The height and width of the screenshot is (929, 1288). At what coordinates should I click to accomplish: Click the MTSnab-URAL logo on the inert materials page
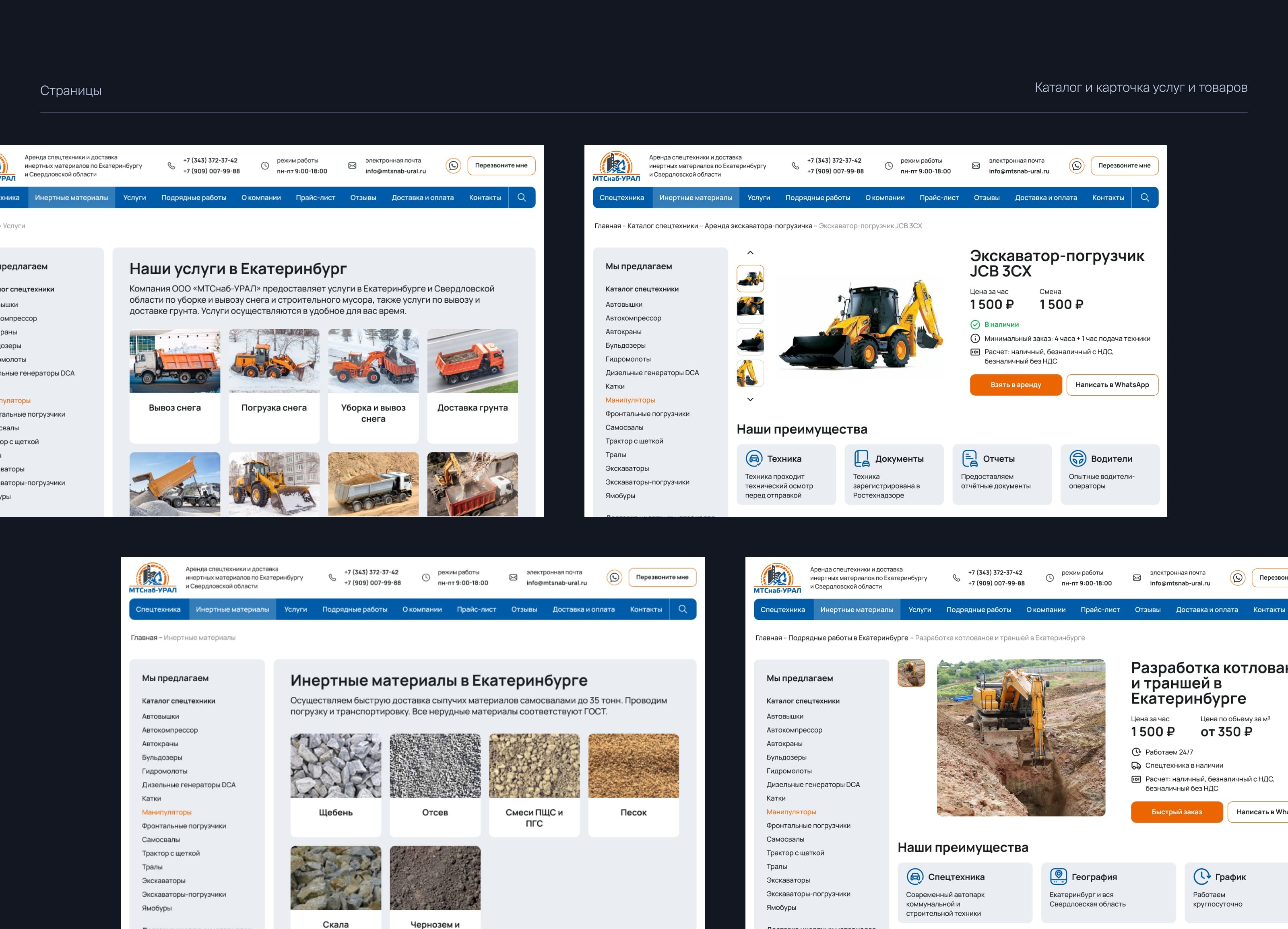pos(152,578)
